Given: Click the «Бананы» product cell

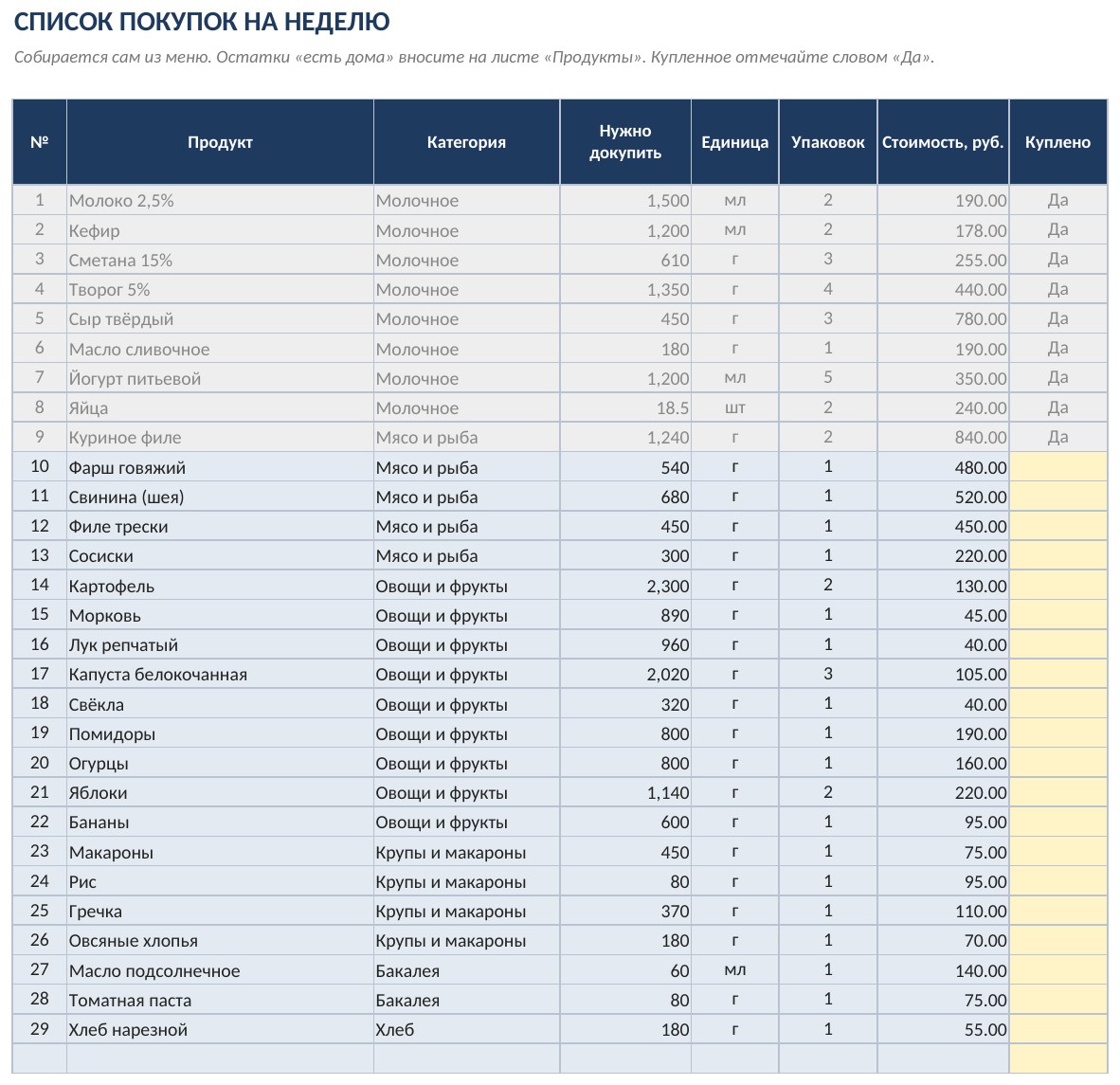Looking at the screenshot, I should point(220,823).
